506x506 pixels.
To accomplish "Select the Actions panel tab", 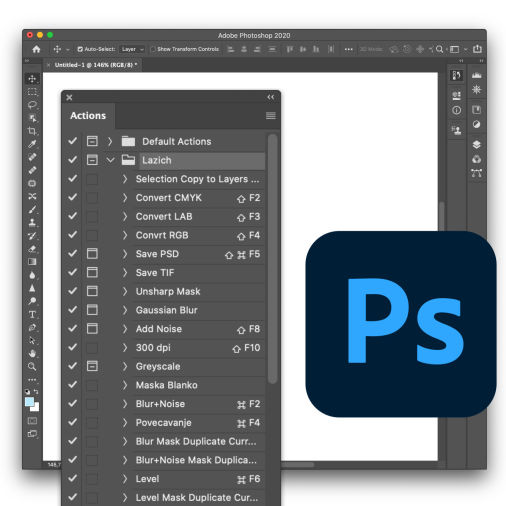I will pos(88,116).
